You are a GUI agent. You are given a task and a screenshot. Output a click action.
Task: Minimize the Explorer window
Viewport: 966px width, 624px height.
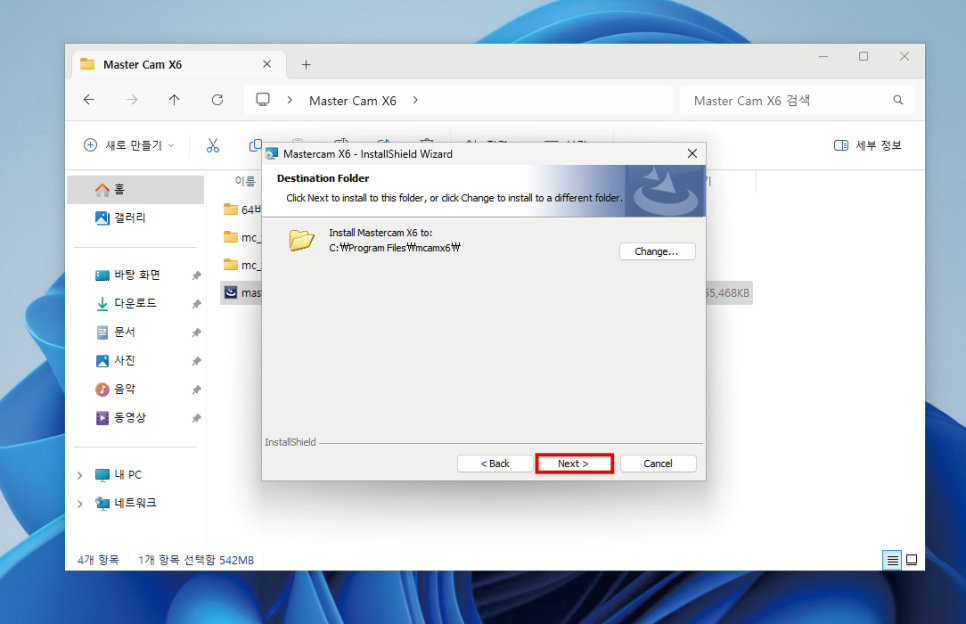823,56
